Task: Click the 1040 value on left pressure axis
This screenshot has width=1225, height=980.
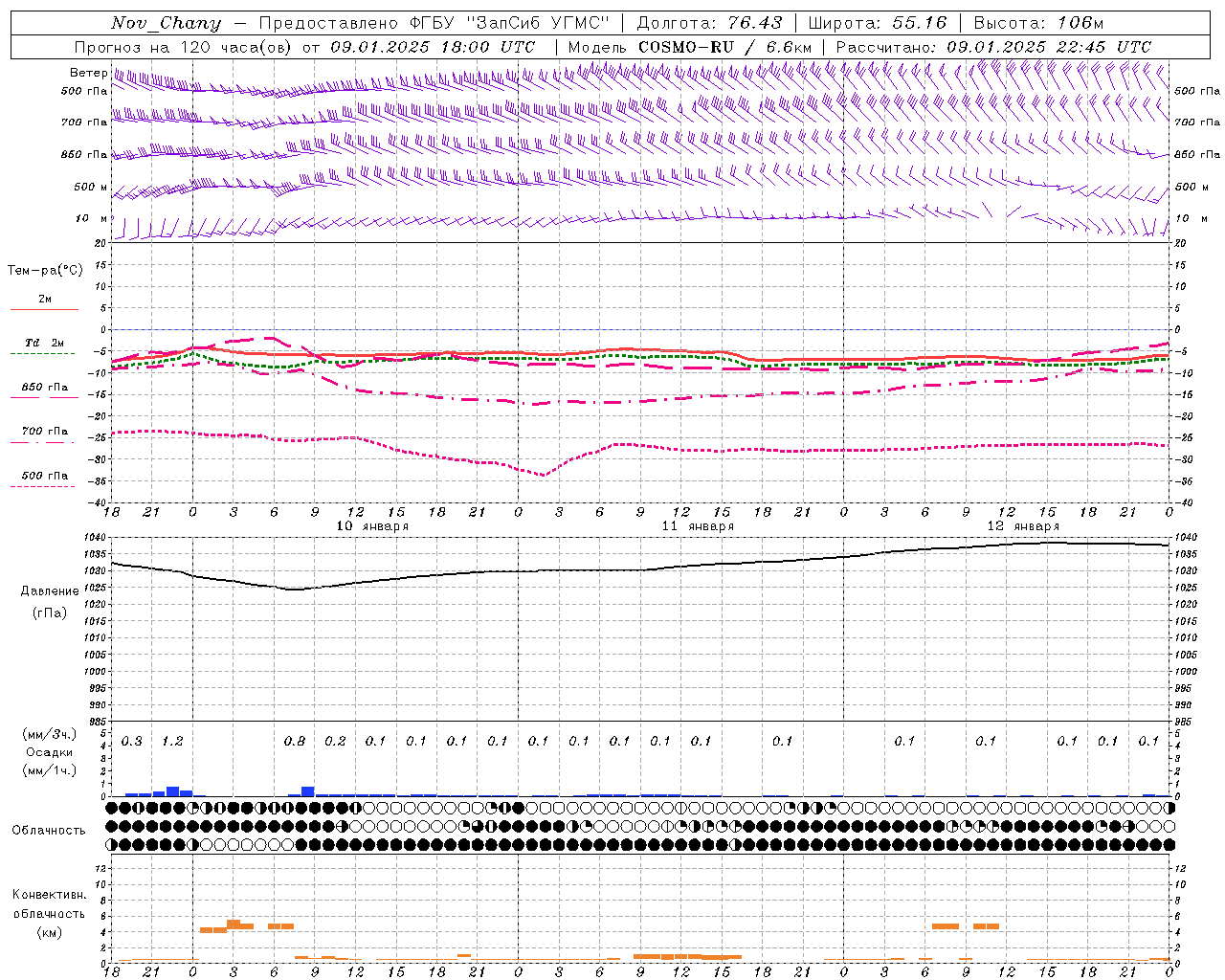Action: (x=96, y=538)
